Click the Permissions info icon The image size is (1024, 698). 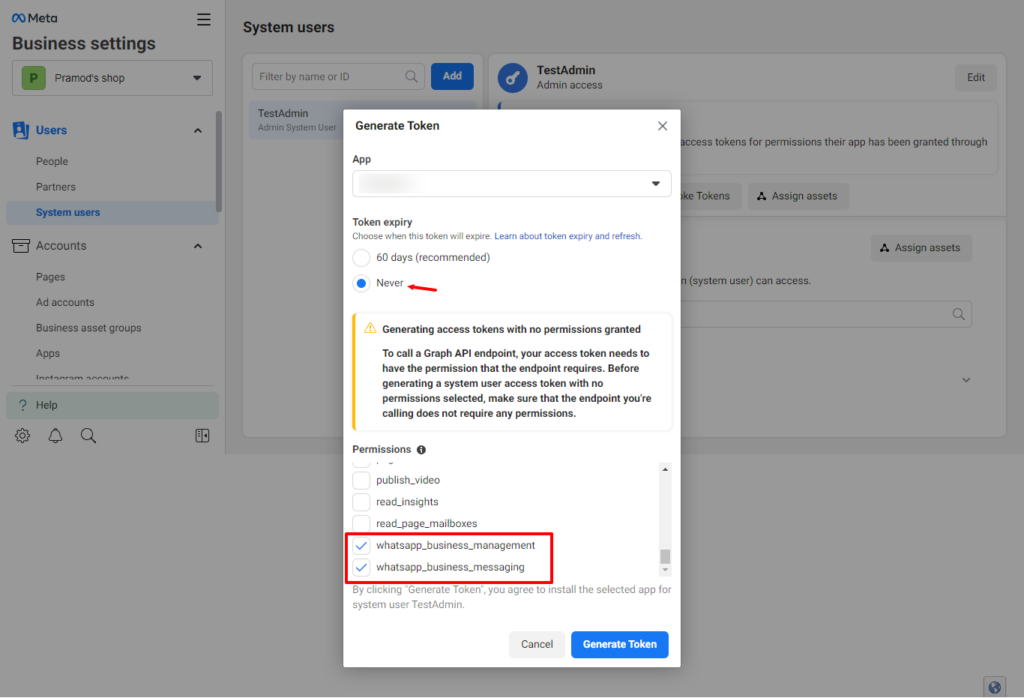pyautogui.click(x=421, y=450)
